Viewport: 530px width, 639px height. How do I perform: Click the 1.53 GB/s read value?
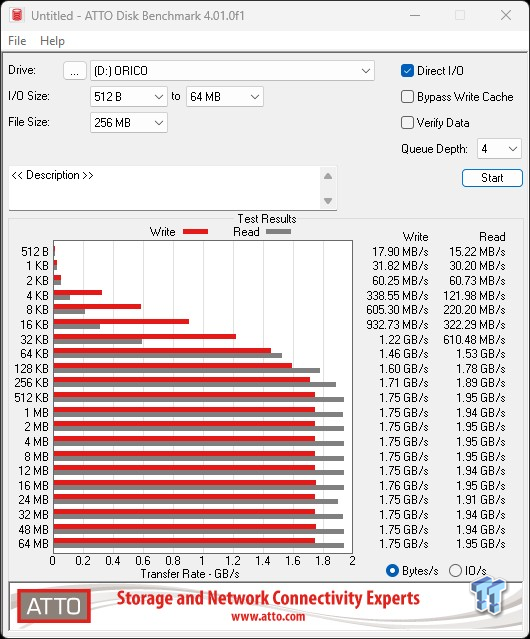481,354
